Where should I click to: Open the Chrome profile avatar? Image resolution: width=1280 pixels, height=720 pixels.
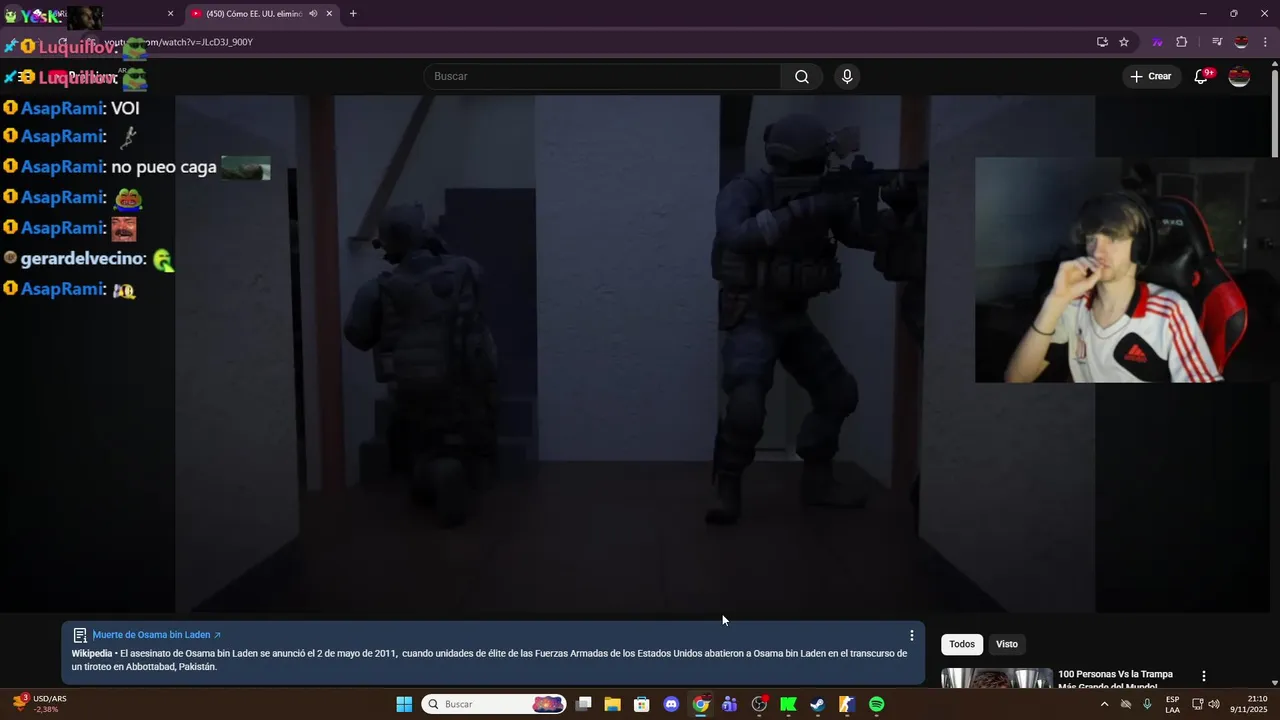[1241, 42]
